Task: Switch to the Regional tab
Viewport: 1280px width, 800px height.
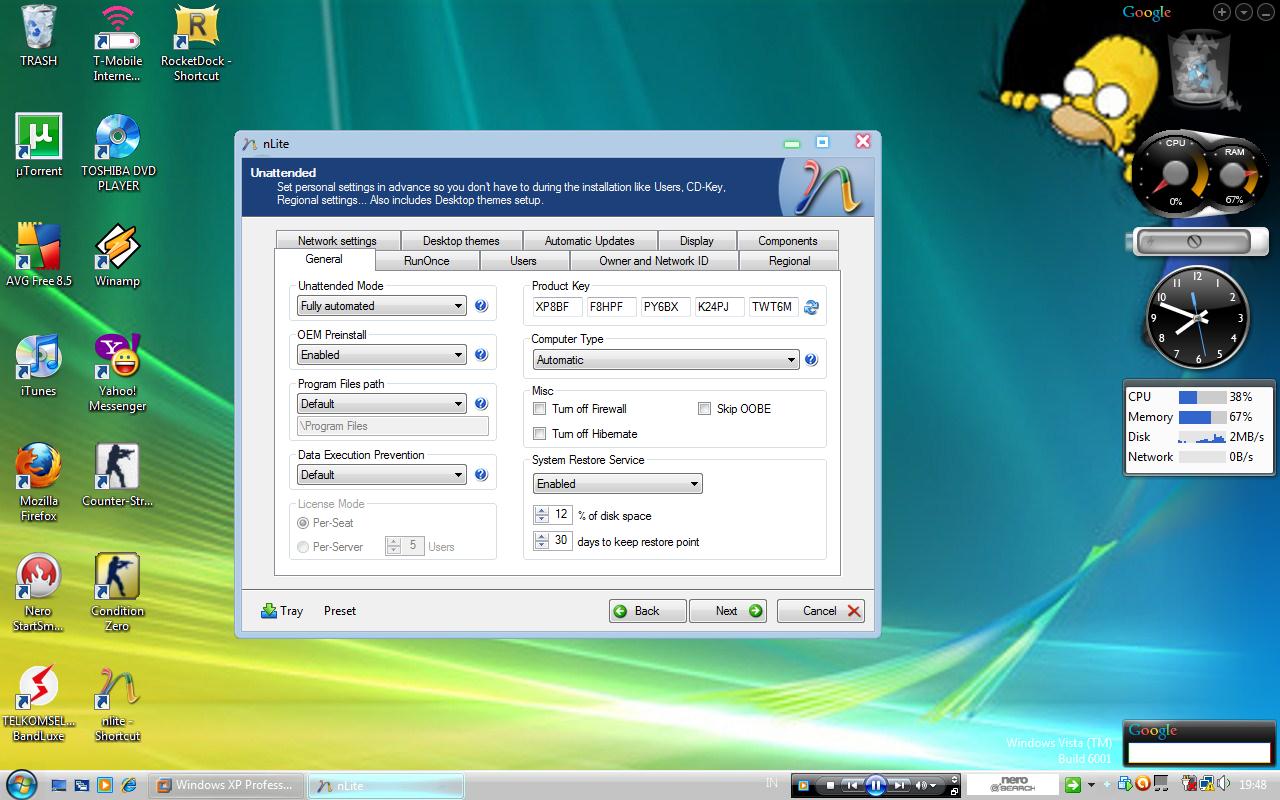Action: [x=790, y=261]
